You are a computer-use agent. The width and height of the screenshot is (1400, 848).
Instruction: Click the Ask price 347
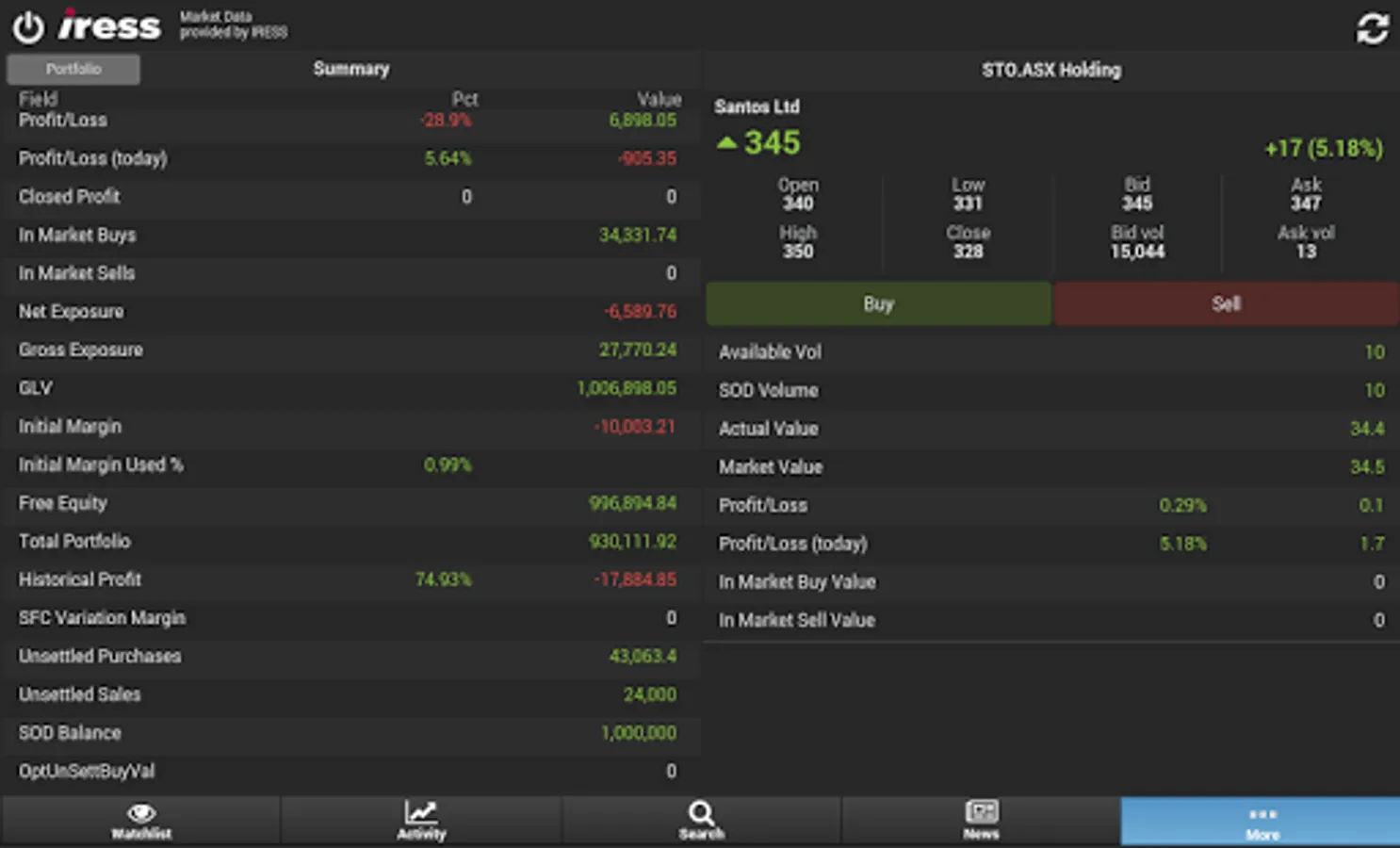tap(1306, 204)
